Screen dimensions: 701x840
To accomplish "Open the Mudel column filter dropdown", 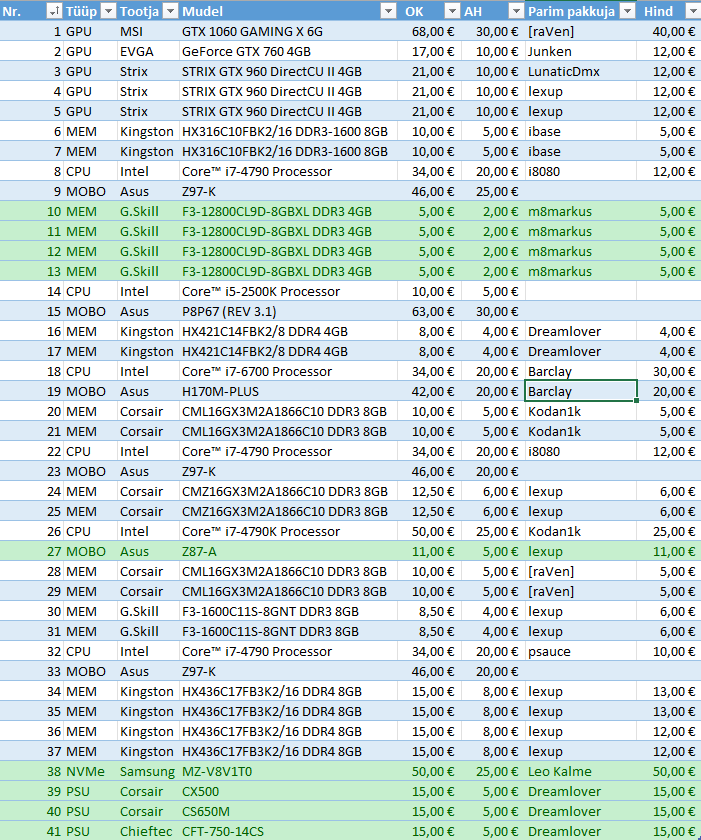I will [388, 11].
